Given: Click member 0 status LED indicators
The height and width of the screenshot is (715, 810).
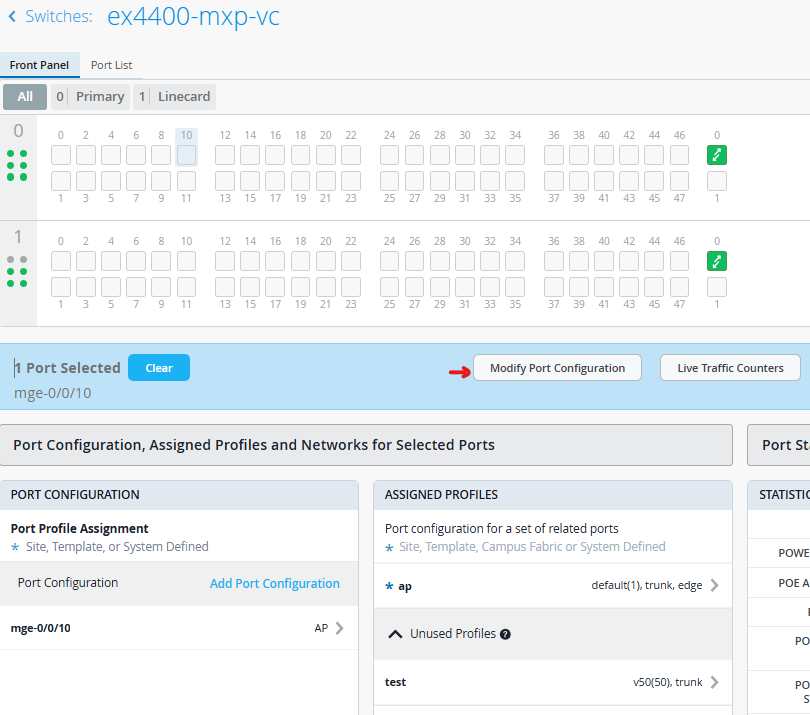Looking at the screenshot, I should click(17, 165).
